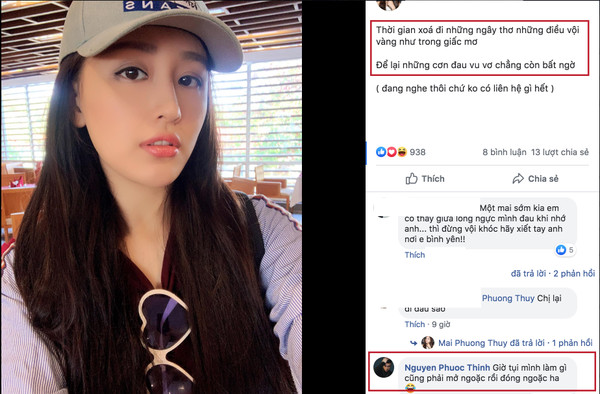
Task: Open the 8 bình luận comments link
Action: (504, 152)
